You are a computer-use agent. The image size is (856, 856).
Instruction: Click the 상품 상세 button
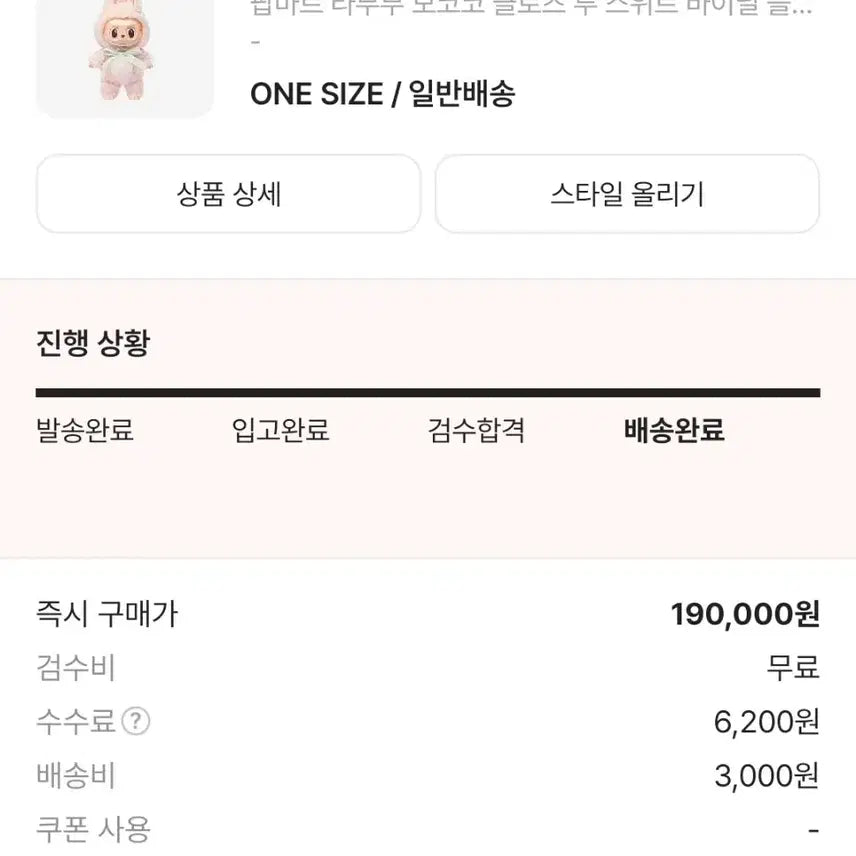[x=228, y=194]
